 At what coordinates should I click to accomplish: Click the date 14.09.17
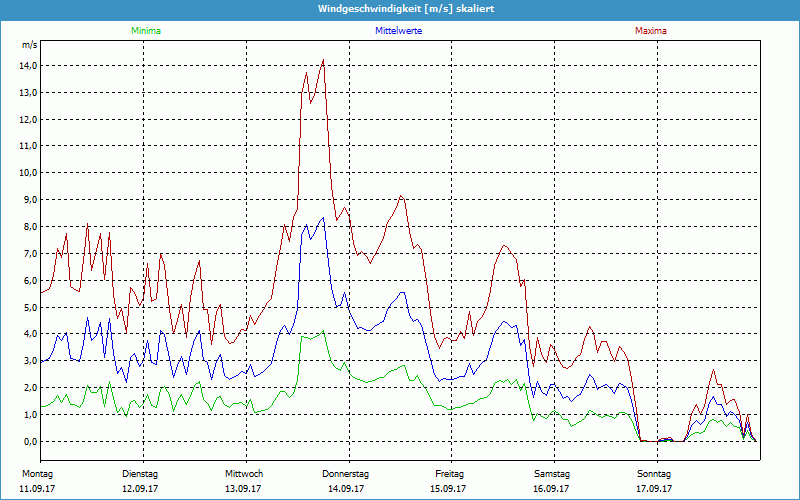click(x=346, y=489)
